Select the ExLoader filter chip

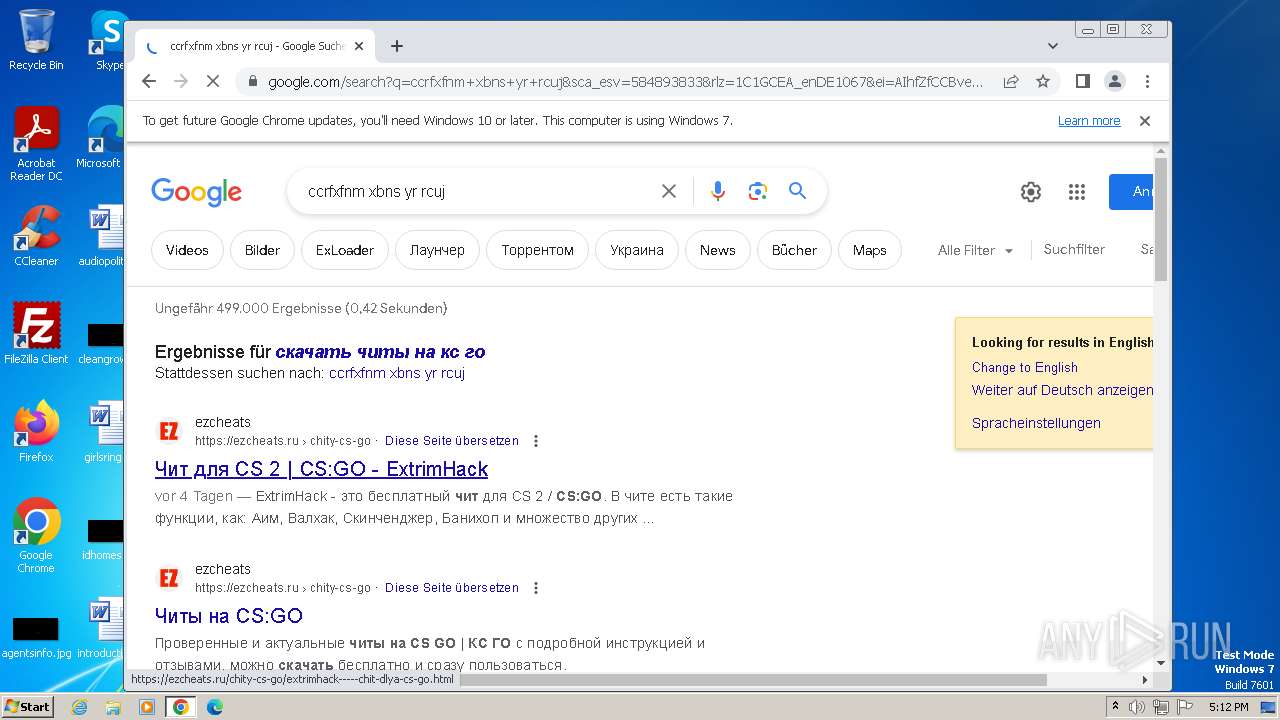[345, 250]
